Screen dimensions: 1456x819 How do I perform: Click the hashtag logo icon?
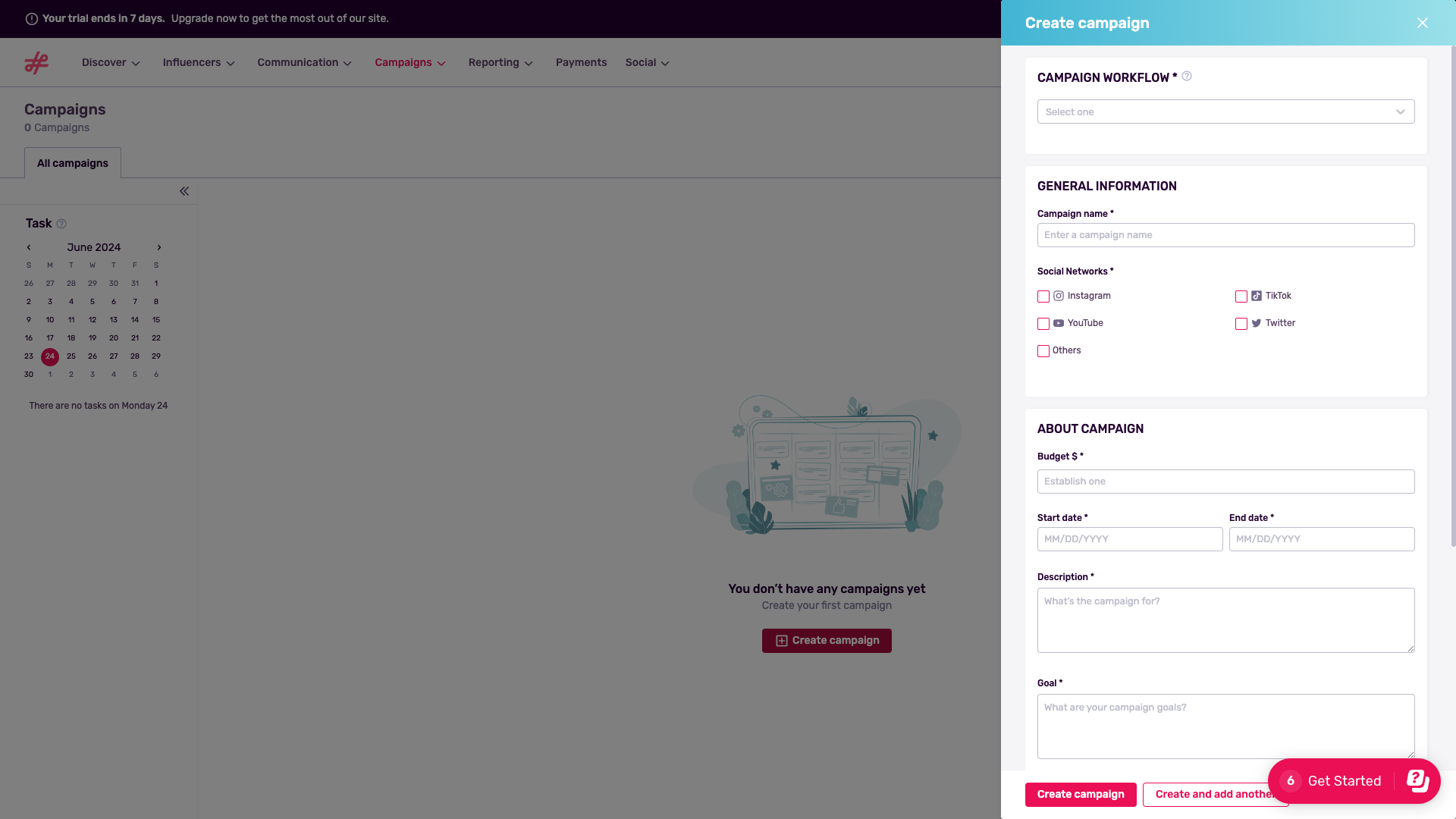pos(36,63)
